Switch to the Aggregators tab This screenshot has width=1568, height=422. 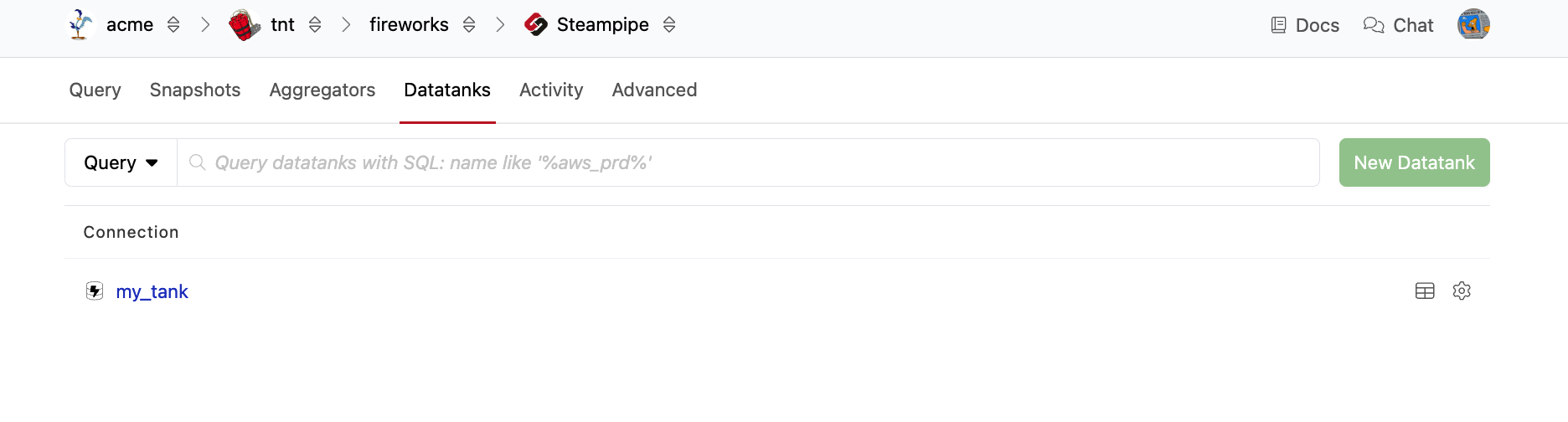pyautogui.click(x=322, y=90)
